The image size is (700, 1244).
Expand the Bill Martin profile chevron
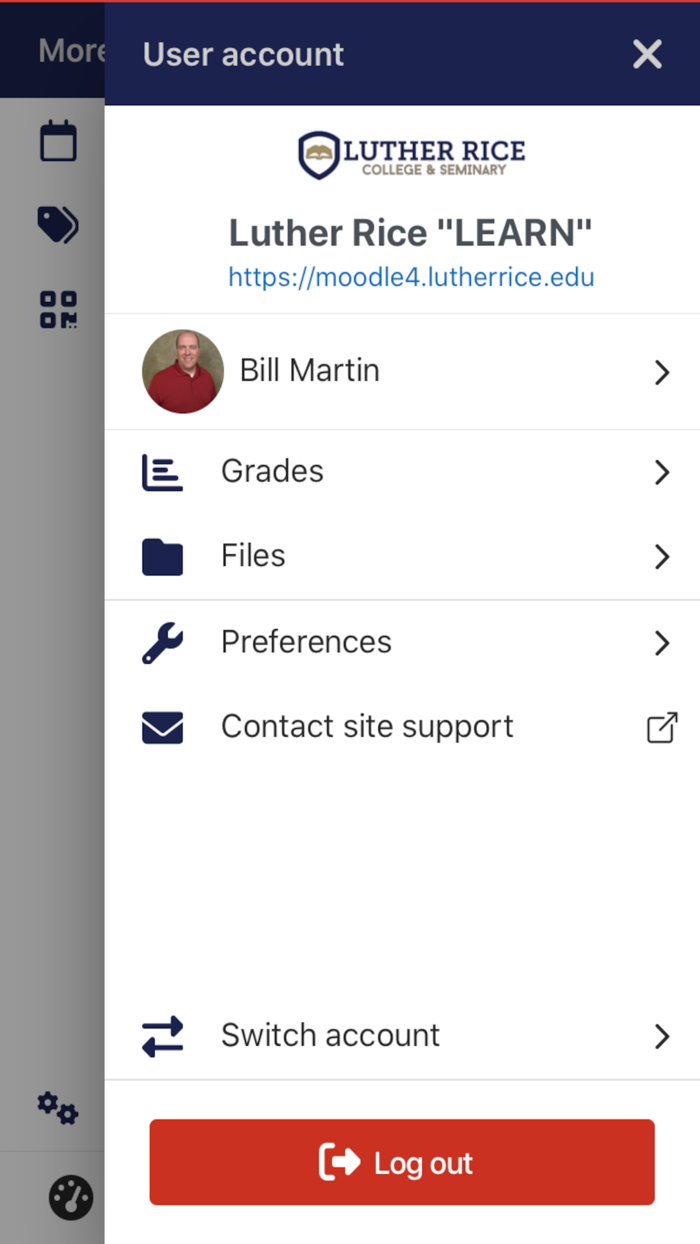tap(661, 372)
